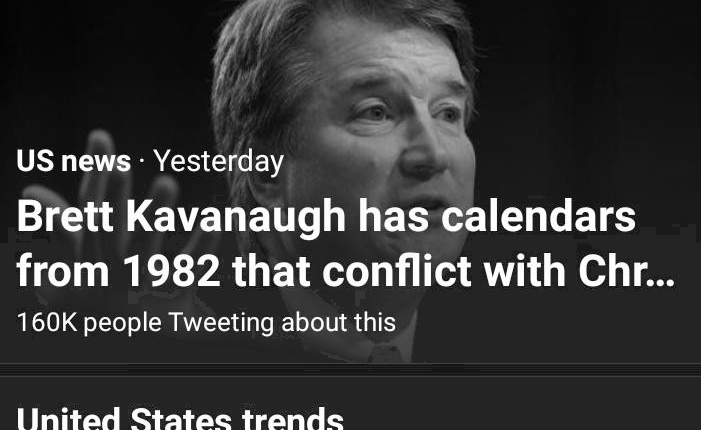Click the man's face in the story image

pos(400,110)
